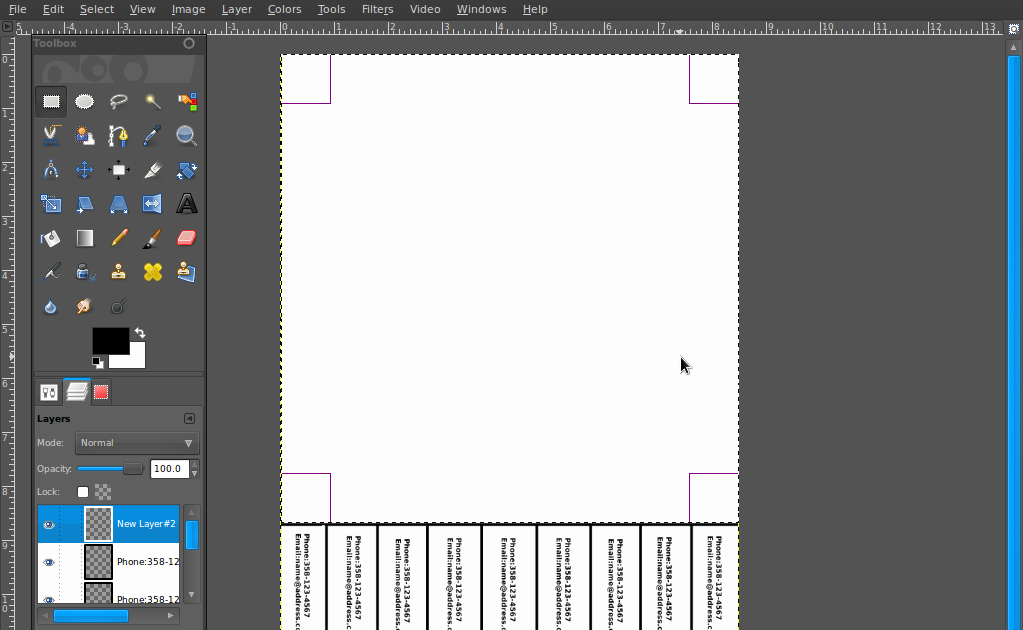1023x630 pixels.
Task: Toggle visibility of New Layer#2
Action: pyautogui.click(x=49, y=524)
